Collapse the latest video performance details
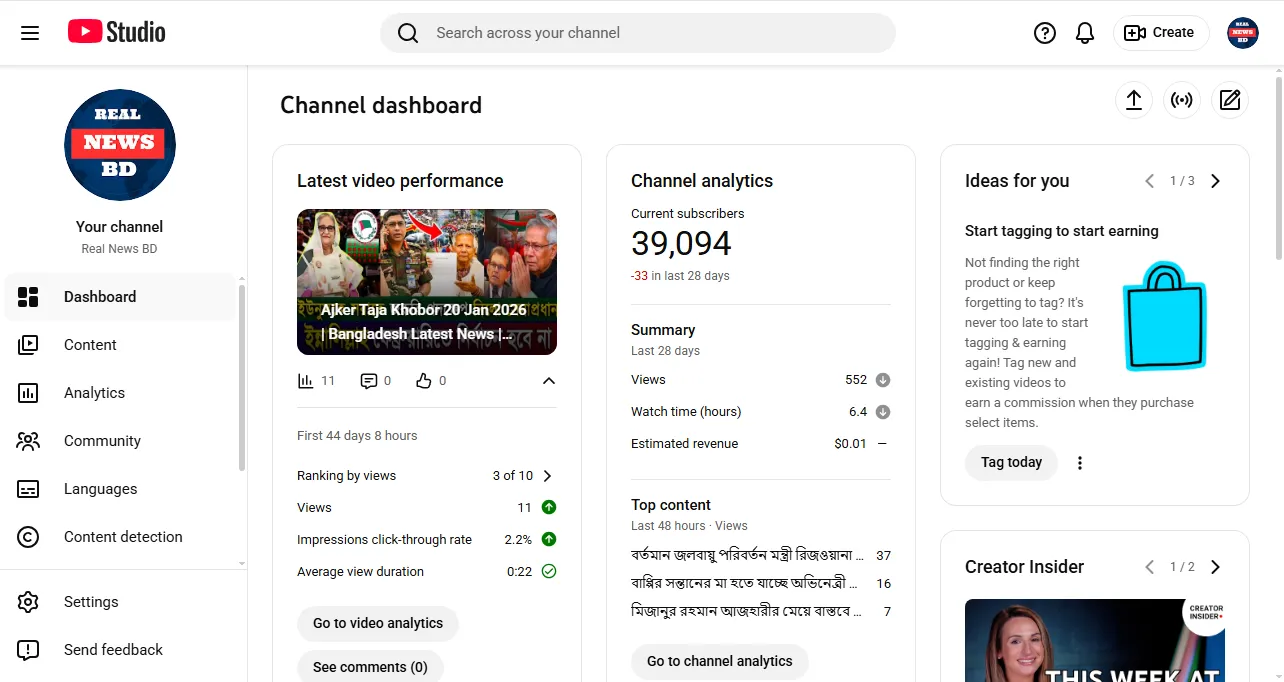The width and height of the screenshot is (1284, 682). 548,381
